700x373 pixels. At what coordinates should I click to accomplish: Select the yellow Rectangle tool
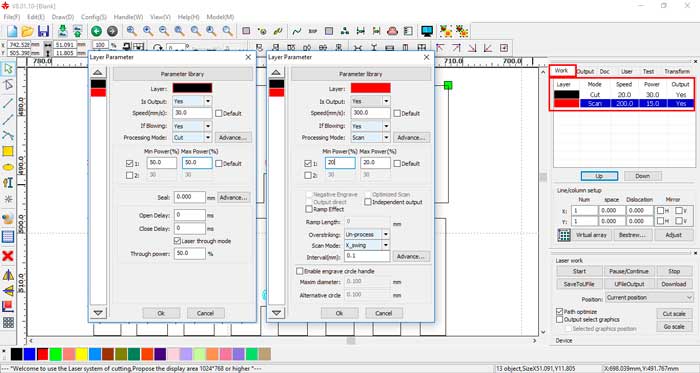8,151
